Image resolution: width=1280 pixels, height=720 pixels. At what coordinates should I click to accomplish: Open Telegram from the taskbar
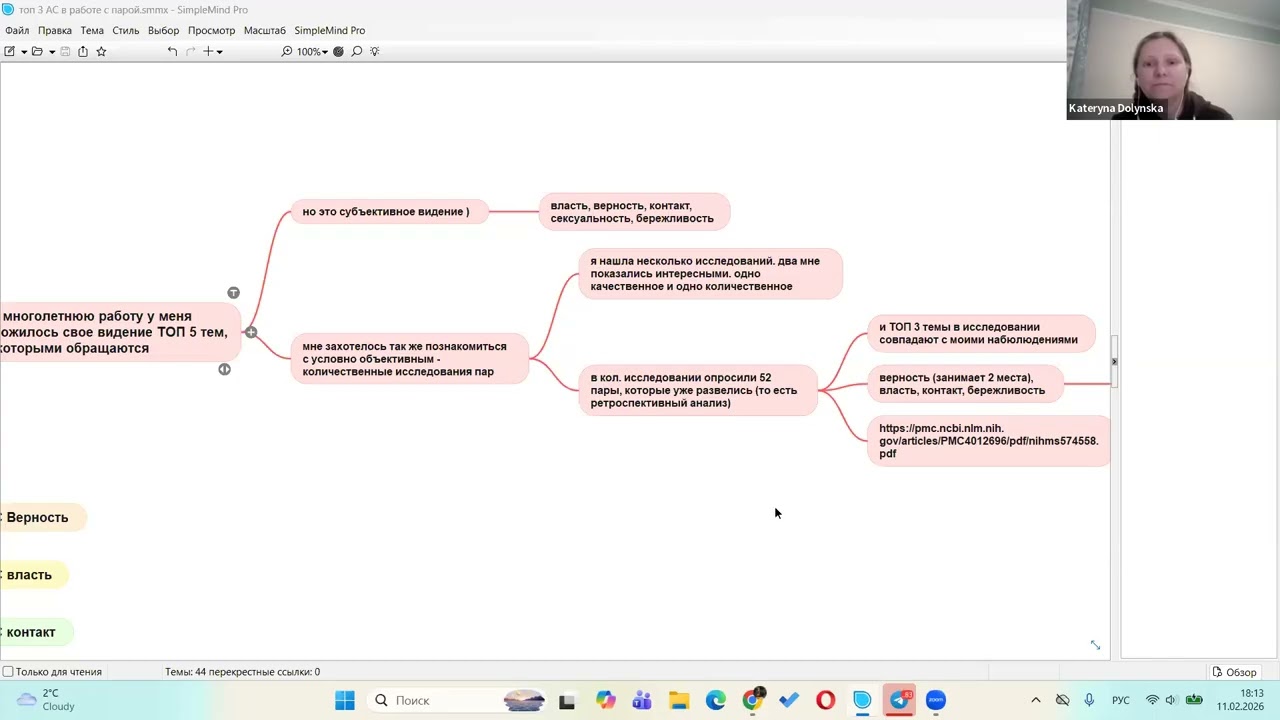899,700
